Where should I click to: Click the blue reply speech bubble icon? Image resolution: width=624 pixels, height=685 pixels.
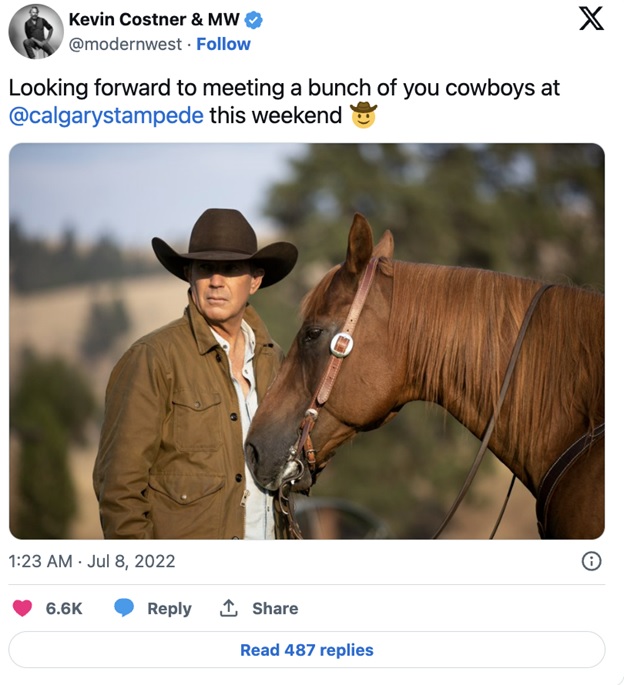124,608
